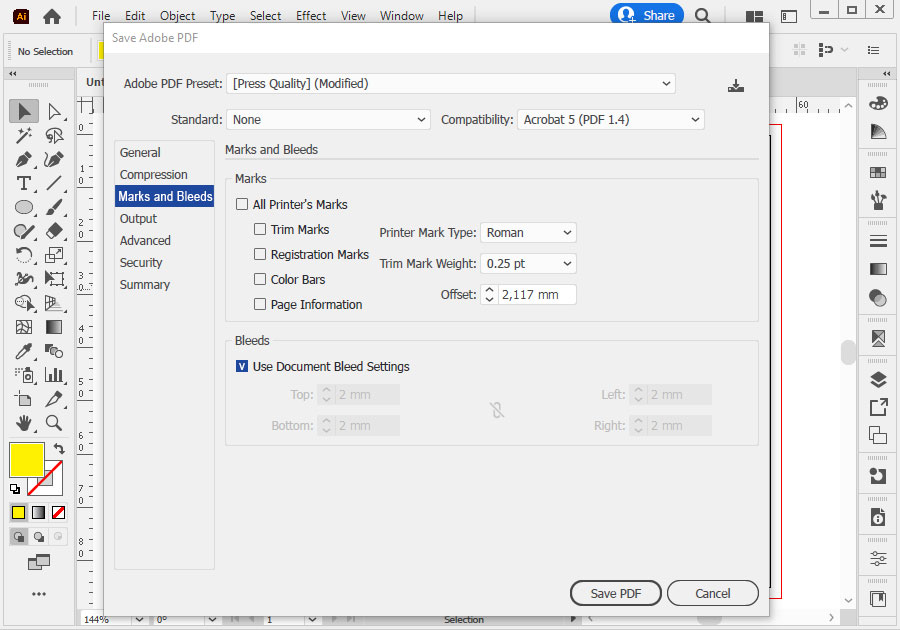900x630 pixels.
Task: Select the Type tool
Action: pyautogui.click(x=24, y=183)
